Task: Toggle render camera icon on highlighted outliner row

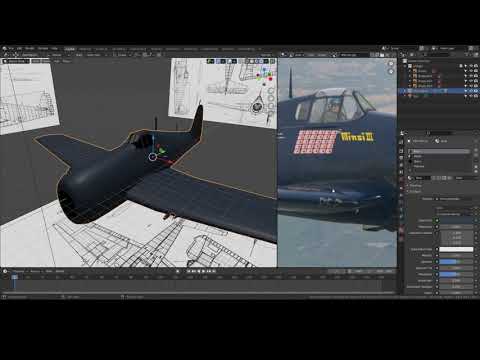Action: click(x=476, y=91)
